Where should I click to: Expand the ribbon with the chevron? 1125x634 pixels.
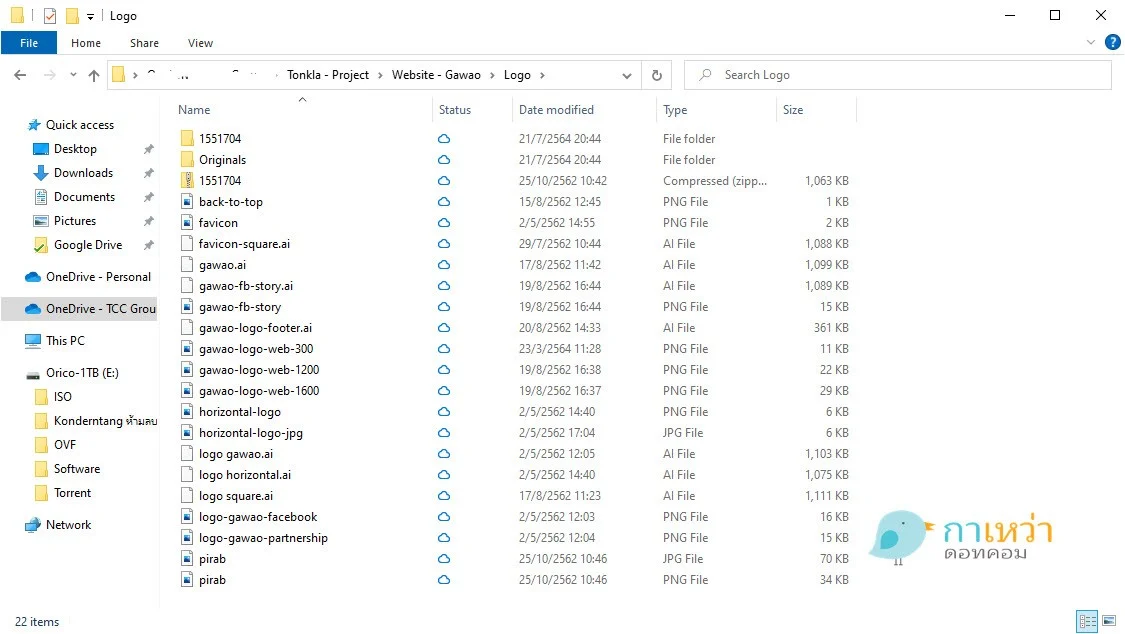click(x=1091, y=43)
